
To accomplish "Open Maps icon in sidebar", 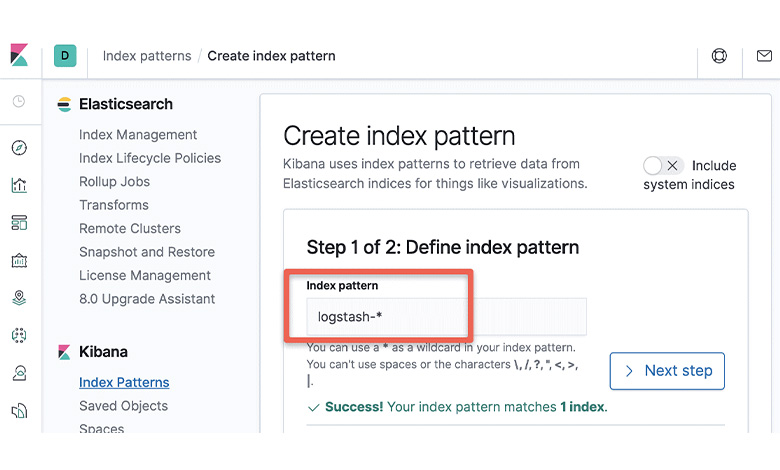I will click(19, 297).
